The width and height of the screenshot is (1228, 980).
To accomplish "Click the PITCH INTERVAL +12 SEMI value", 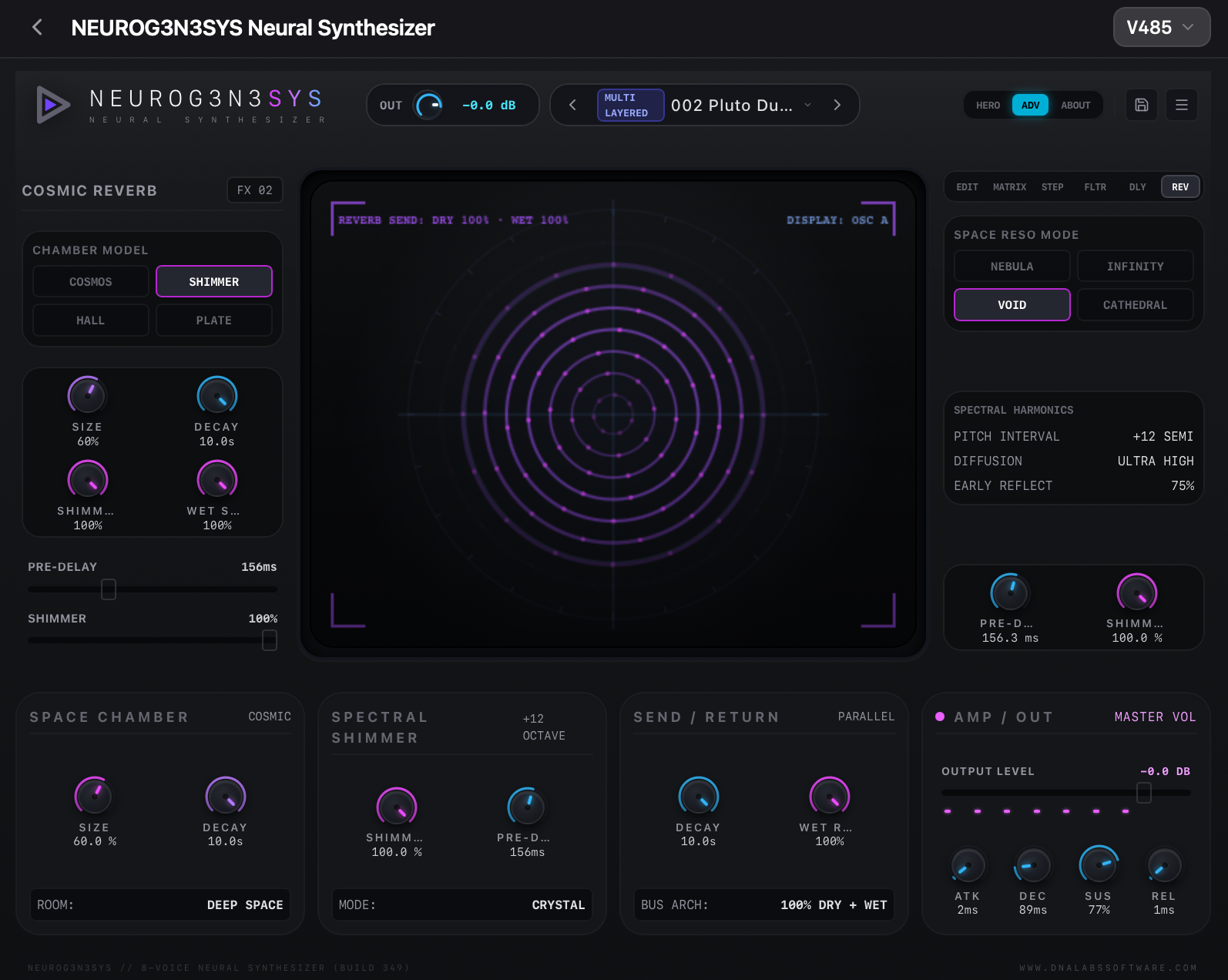I will pyautogui.click(x=1163, y=436).
